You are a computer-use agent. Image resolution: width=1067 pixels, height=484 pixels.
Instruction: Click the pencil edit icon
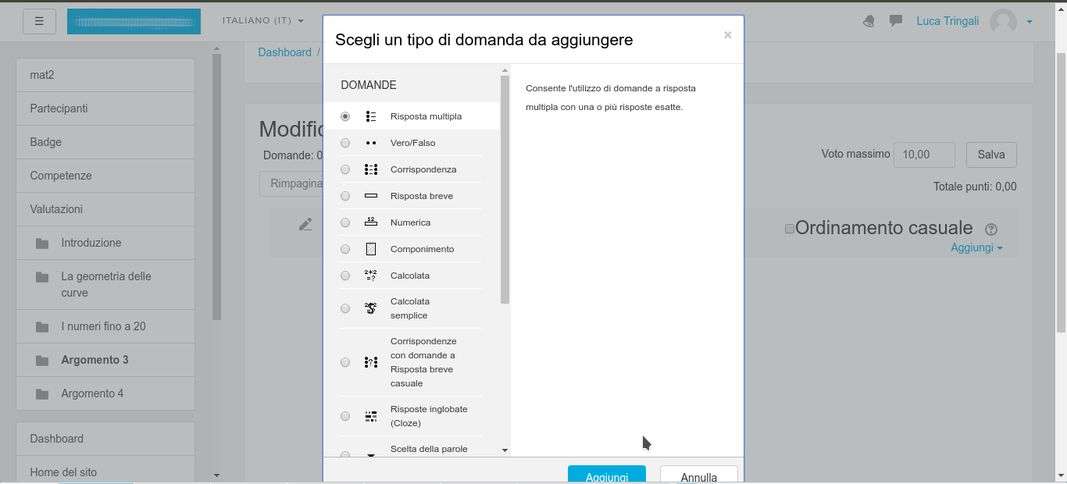coord(306,225)
